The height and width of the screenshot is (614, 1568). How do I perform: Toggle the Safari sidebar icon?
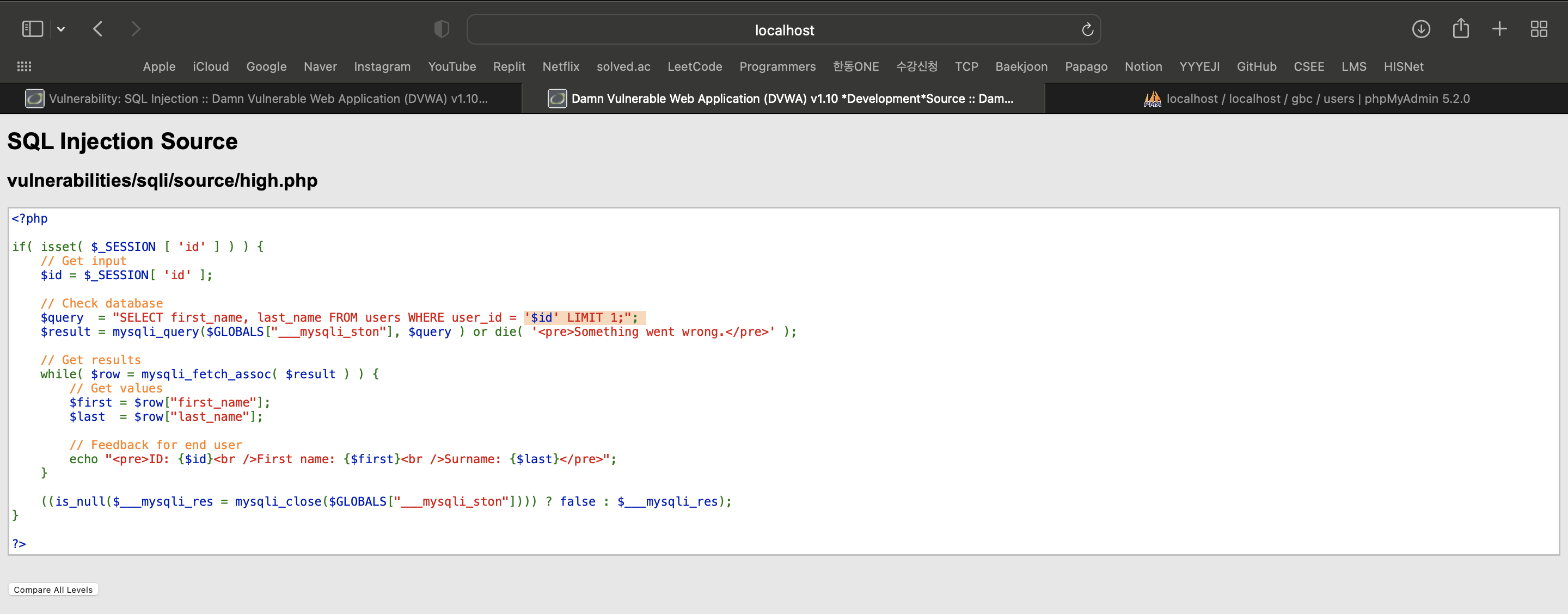[32, 29]
